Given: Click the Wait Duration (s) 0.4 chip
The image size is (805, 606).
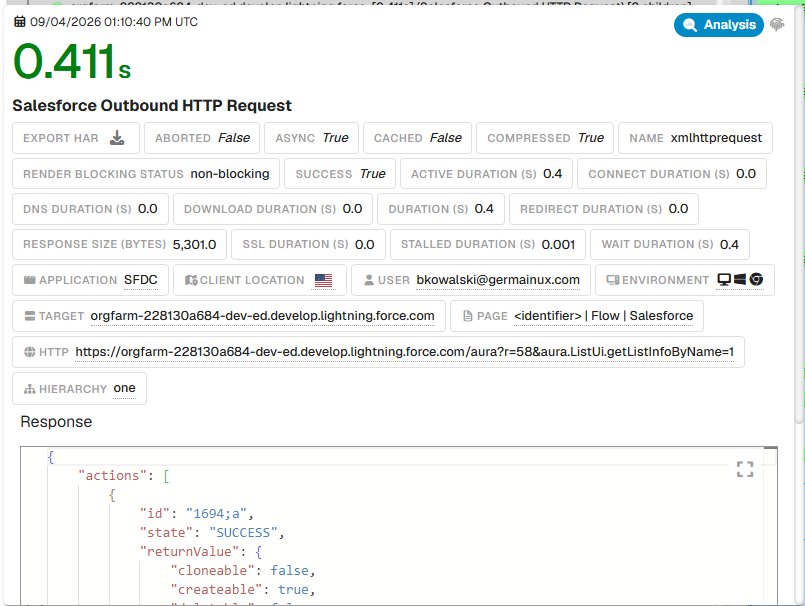Looking at the screenshot, I should coord(670,244).
